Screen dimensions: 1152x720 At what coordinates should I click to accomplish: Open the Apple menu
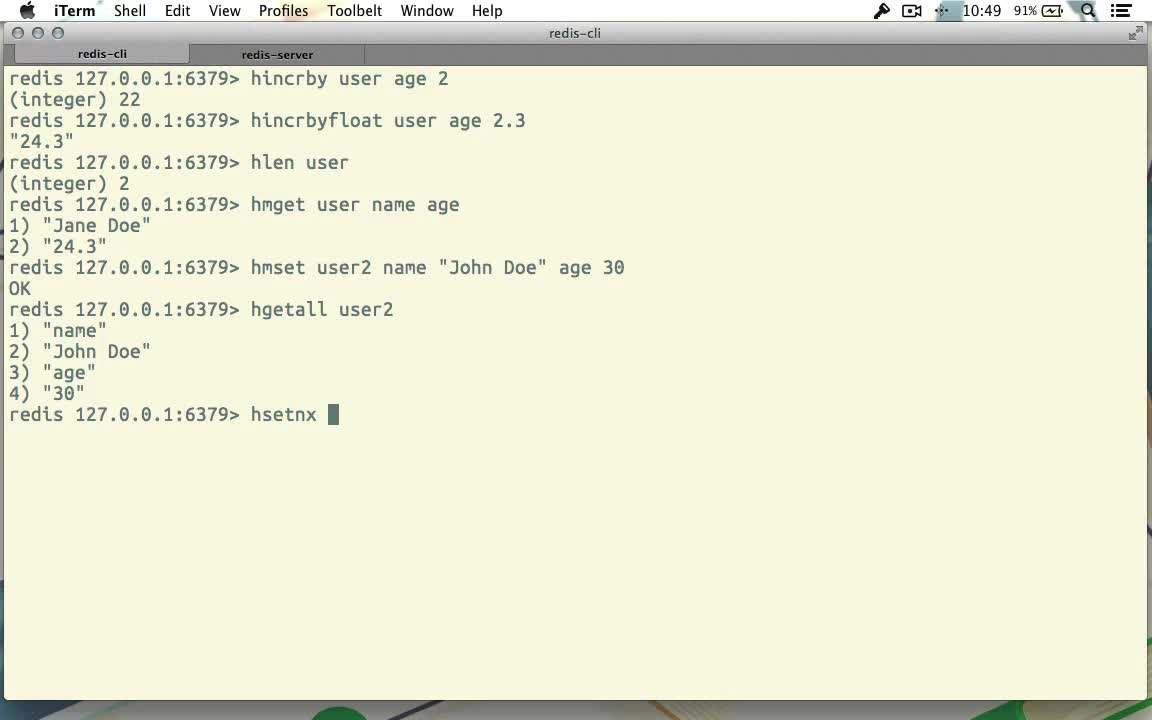pyautogui.click(x=27, y=10)
